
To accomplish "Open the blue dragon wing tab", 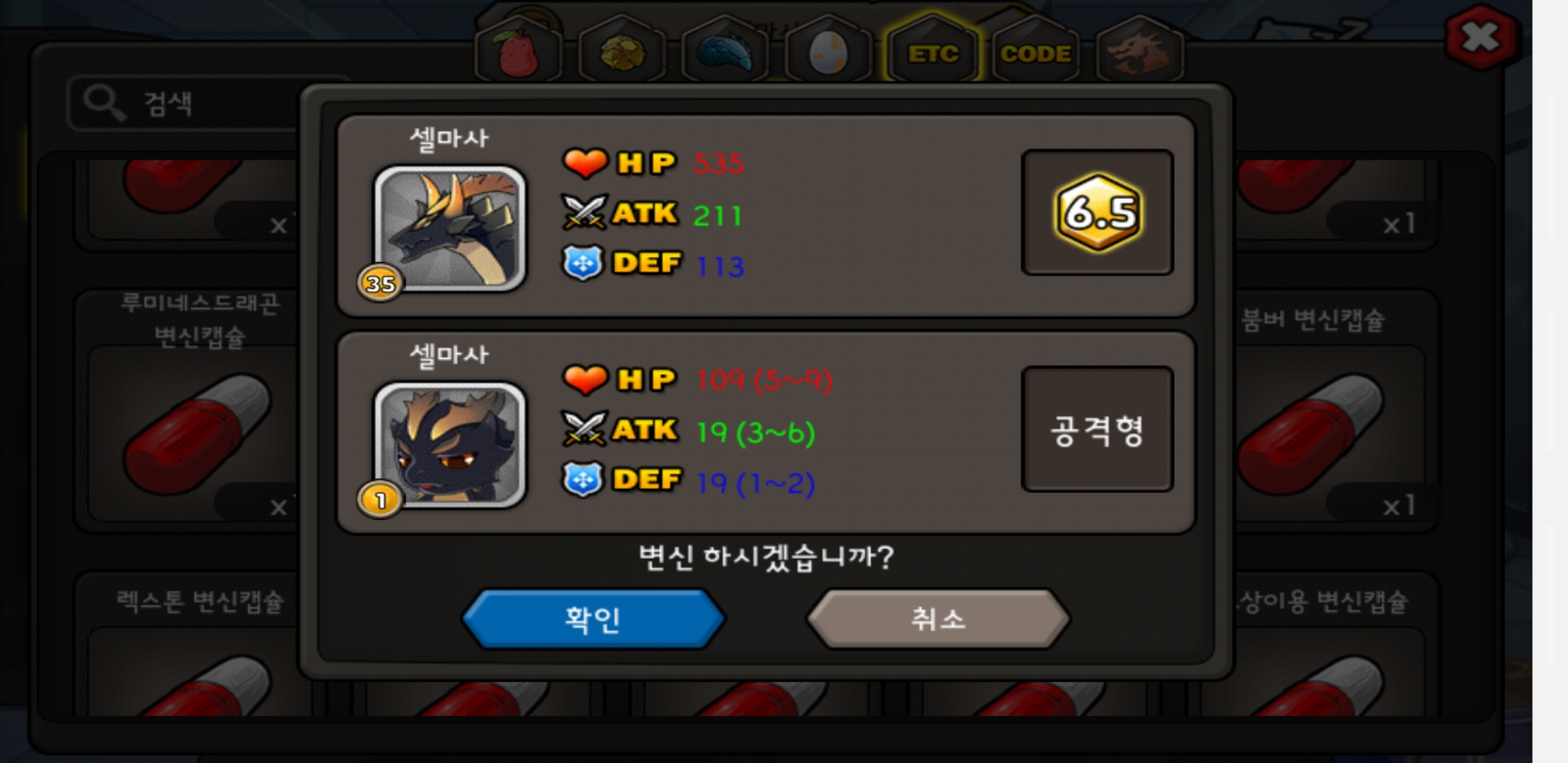I will coord(725,51).
